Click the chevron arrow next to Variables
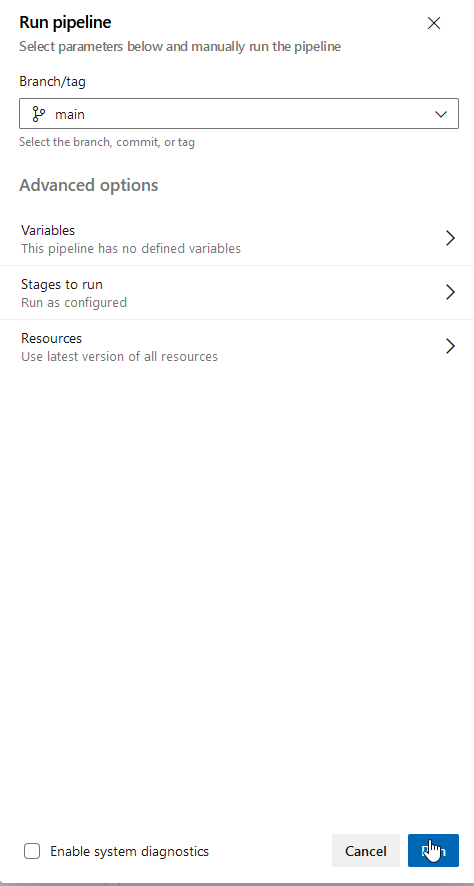This screenshot has height=886, width=474. pyautogui.click(x=450, y=238)
